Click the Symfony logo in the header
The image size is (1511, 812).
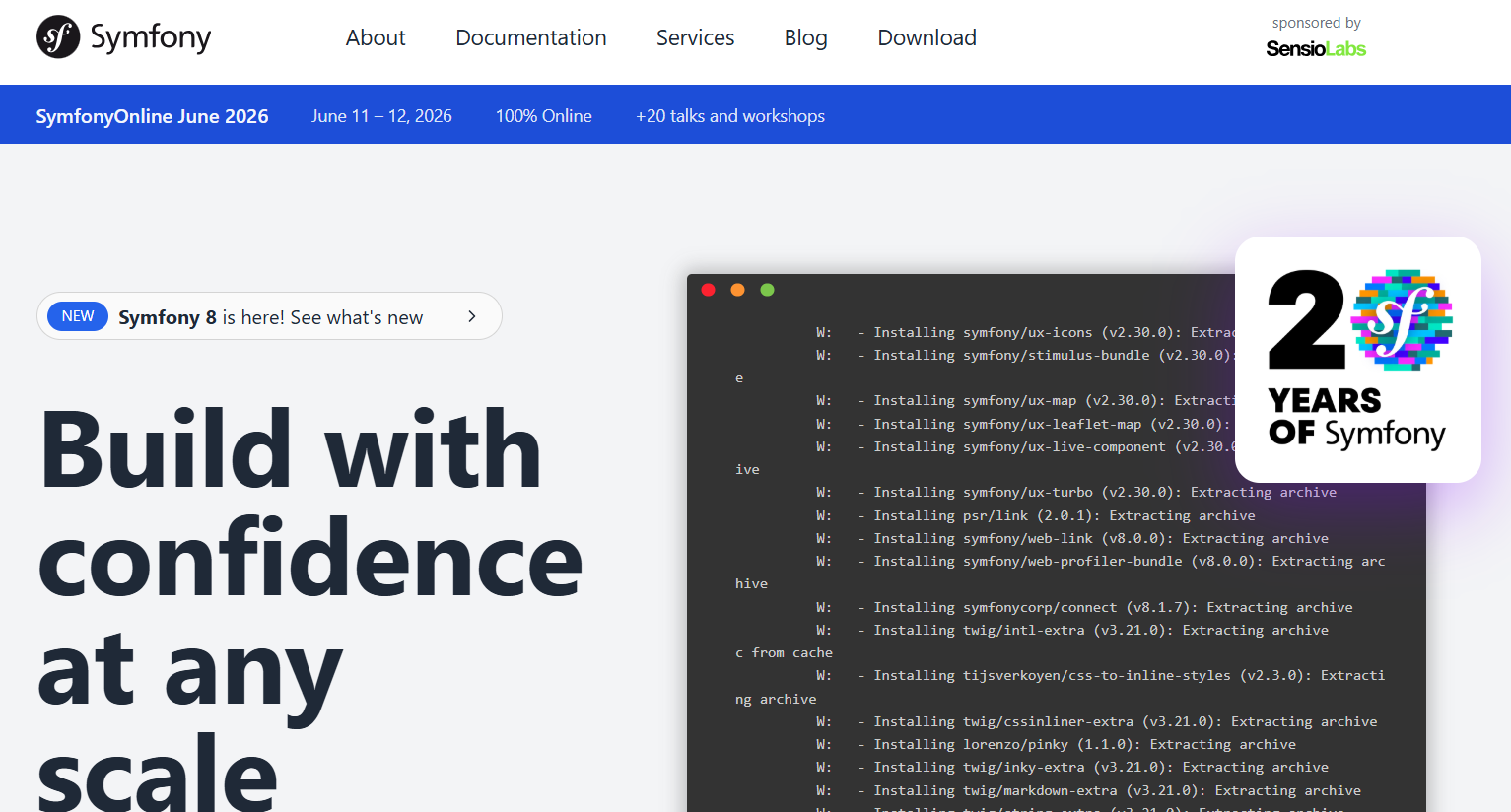coord(122,36)
